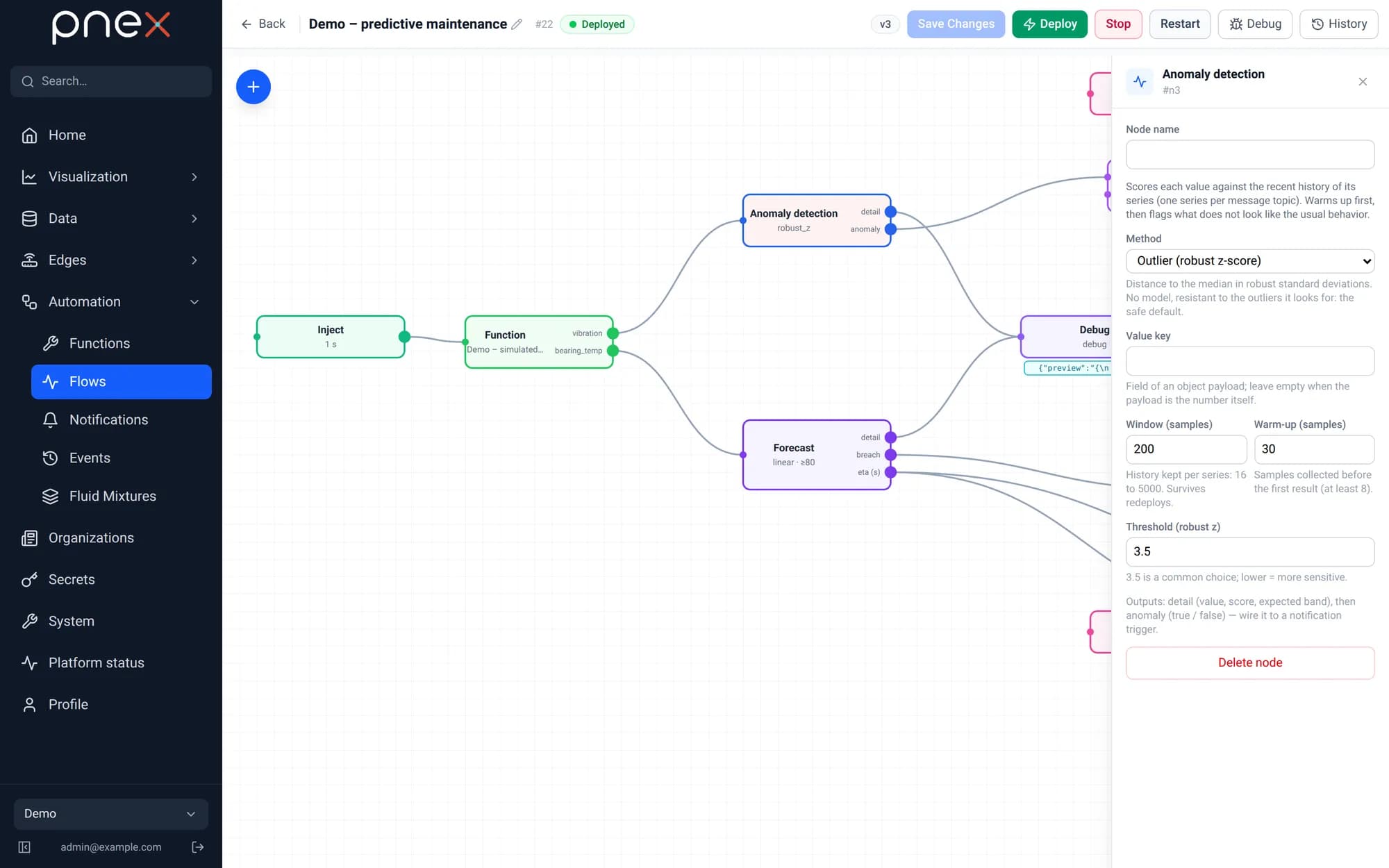This screenshot has width=1389, height=868.
Task: Click the Warm-up (samples) field showing 30
Action: [1314, 449]
